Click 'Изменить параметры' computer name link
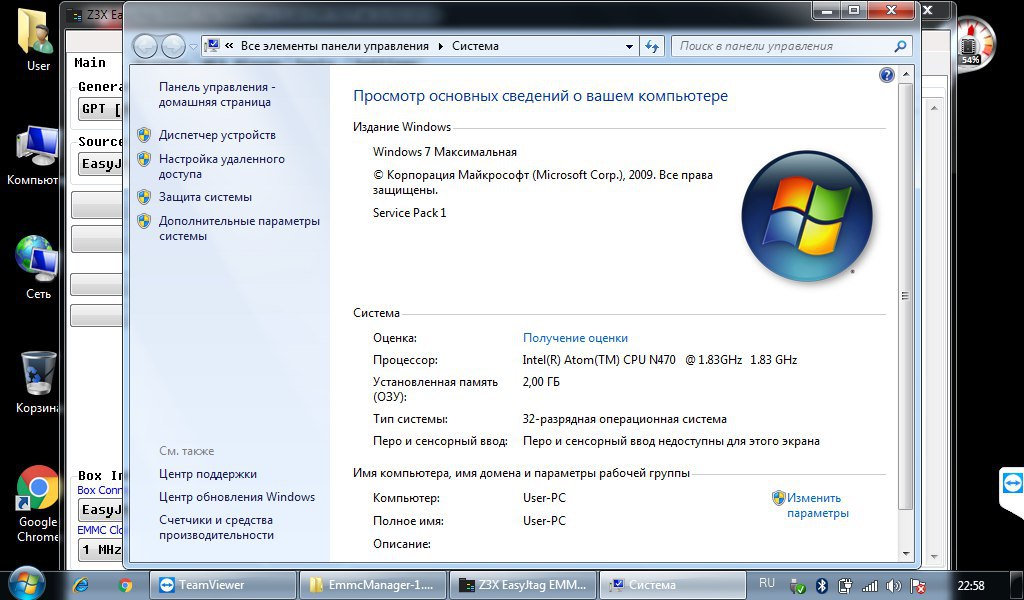The width and height of the screenshot is (1024, 600). (817, 505)
